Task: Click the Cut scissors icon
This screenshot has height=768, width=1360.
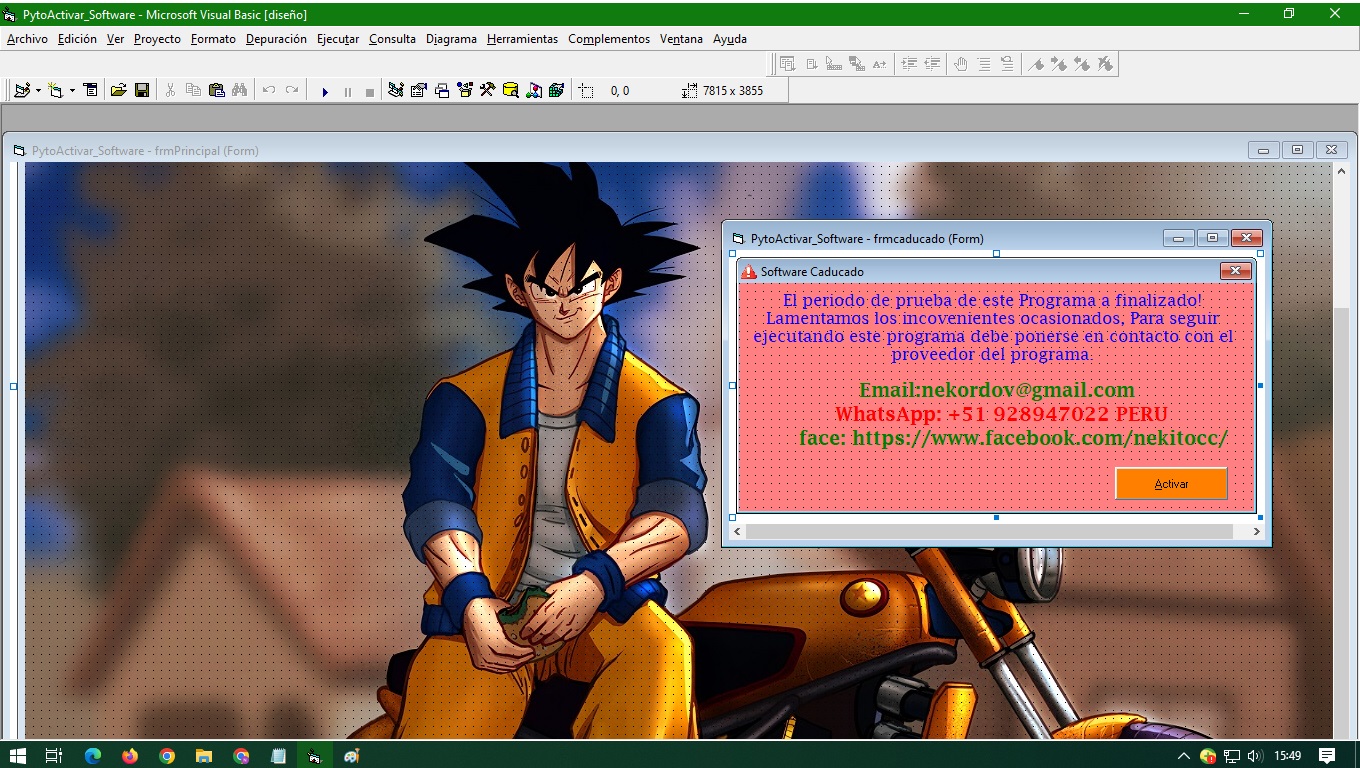Action: tap(170, 90)
